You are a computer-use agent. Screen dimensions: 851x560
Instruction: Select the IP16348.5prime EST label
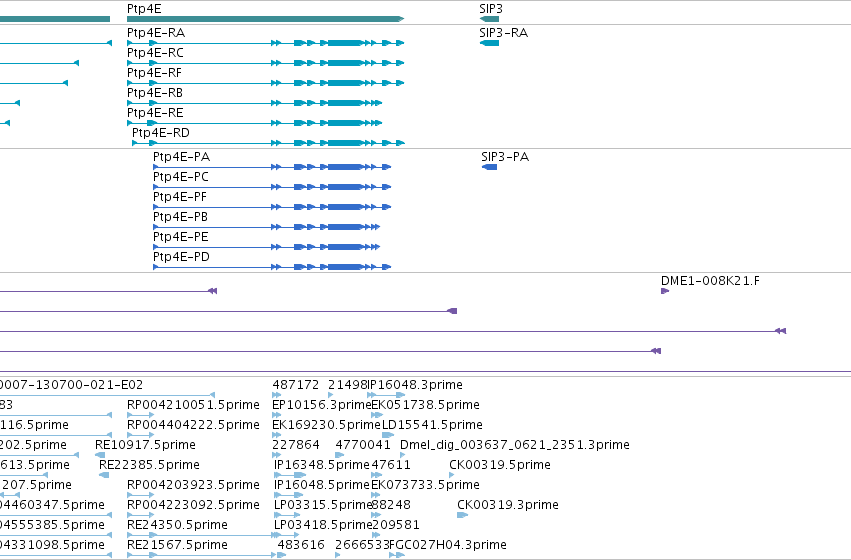[x=322, y=466]
